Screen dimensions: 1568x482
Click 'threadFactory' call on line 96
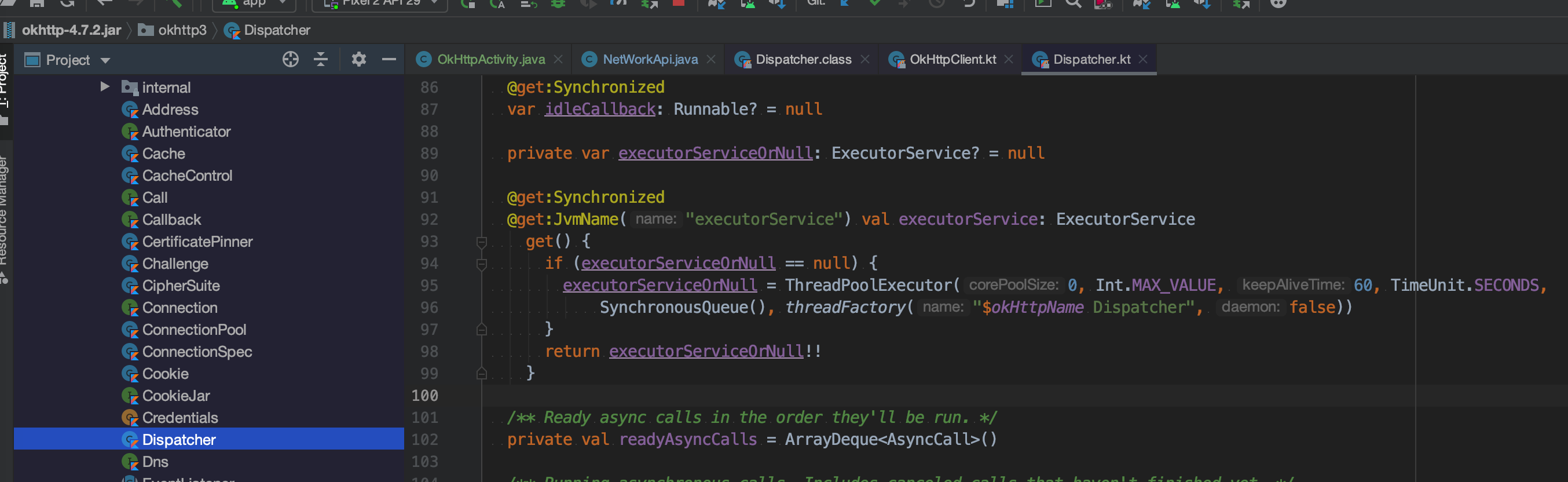tap(845, 307)
